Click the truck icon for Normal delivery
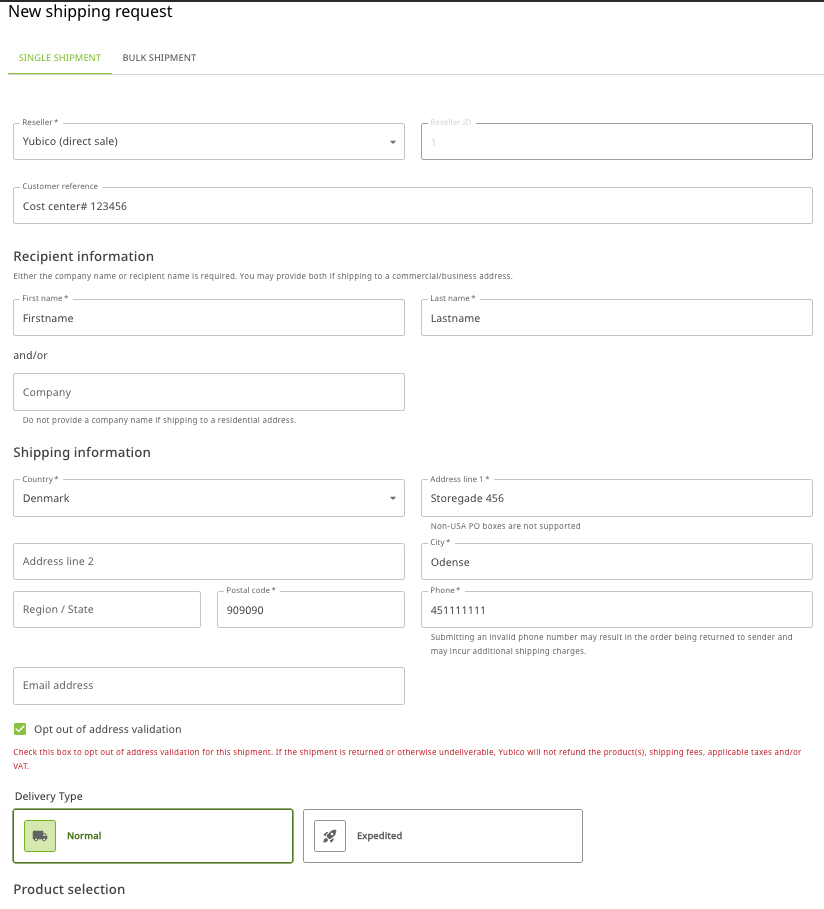This screenshot has height=909, width=824. point(40,835)
